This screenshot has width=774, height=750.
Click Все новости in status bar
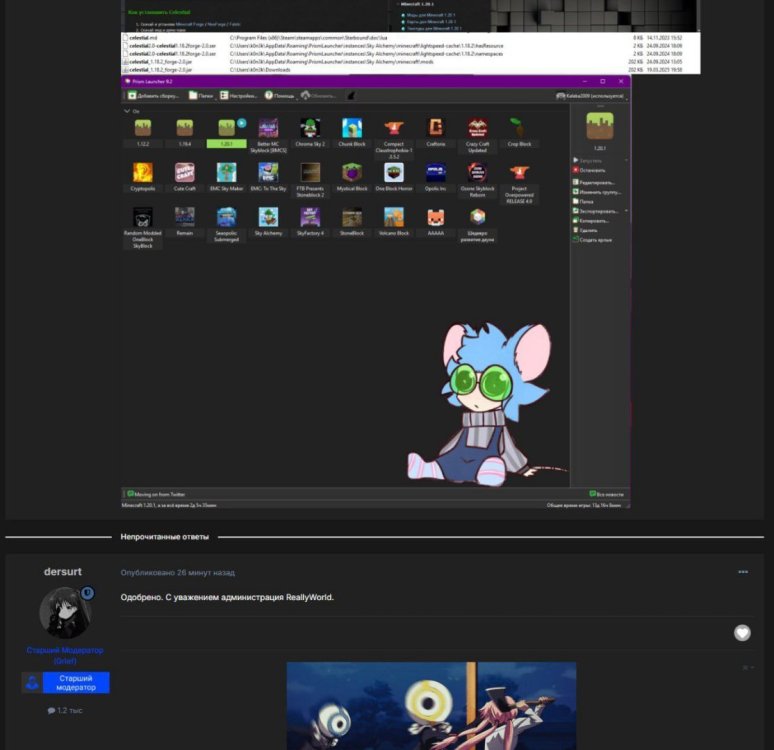coord(606,494)
